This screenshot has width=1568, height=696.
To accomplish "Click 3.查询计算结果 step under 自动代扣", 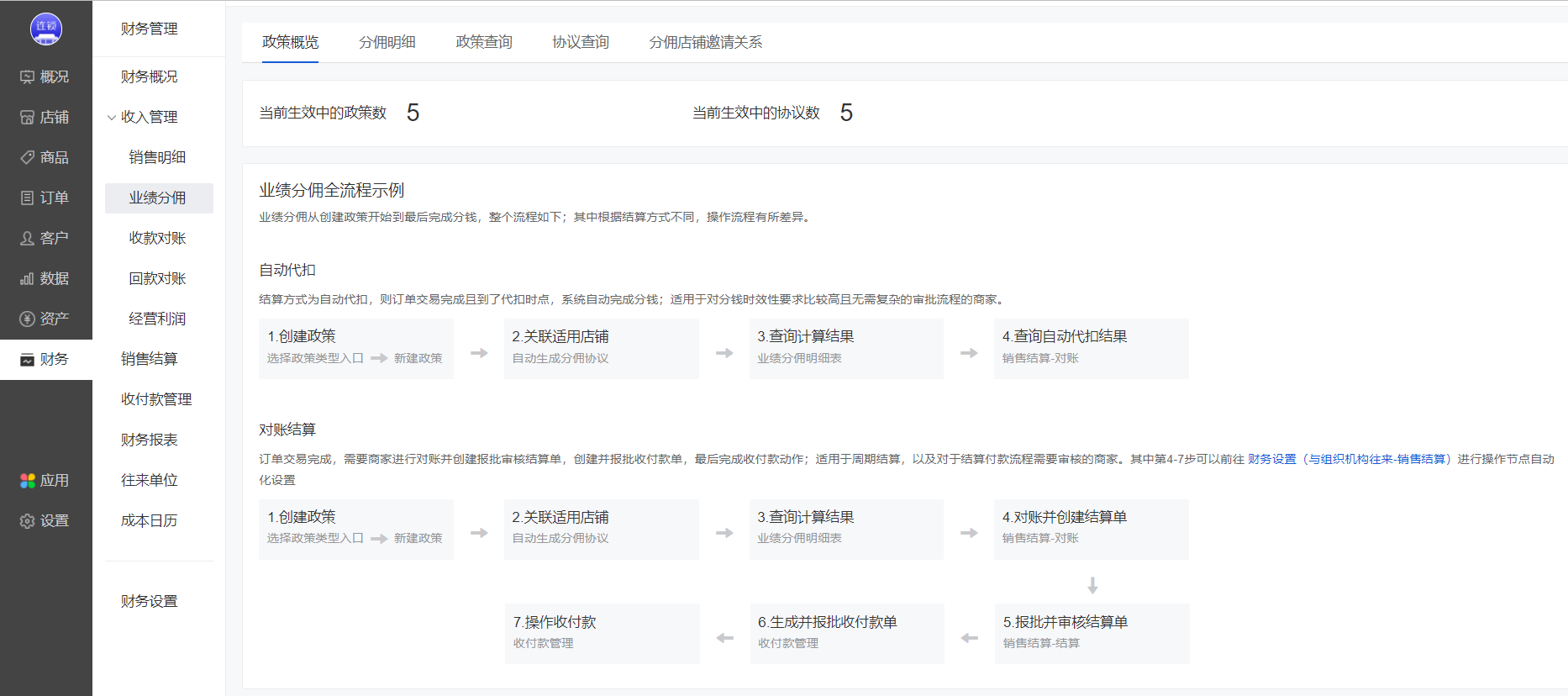I will click(x=846, y=348).
